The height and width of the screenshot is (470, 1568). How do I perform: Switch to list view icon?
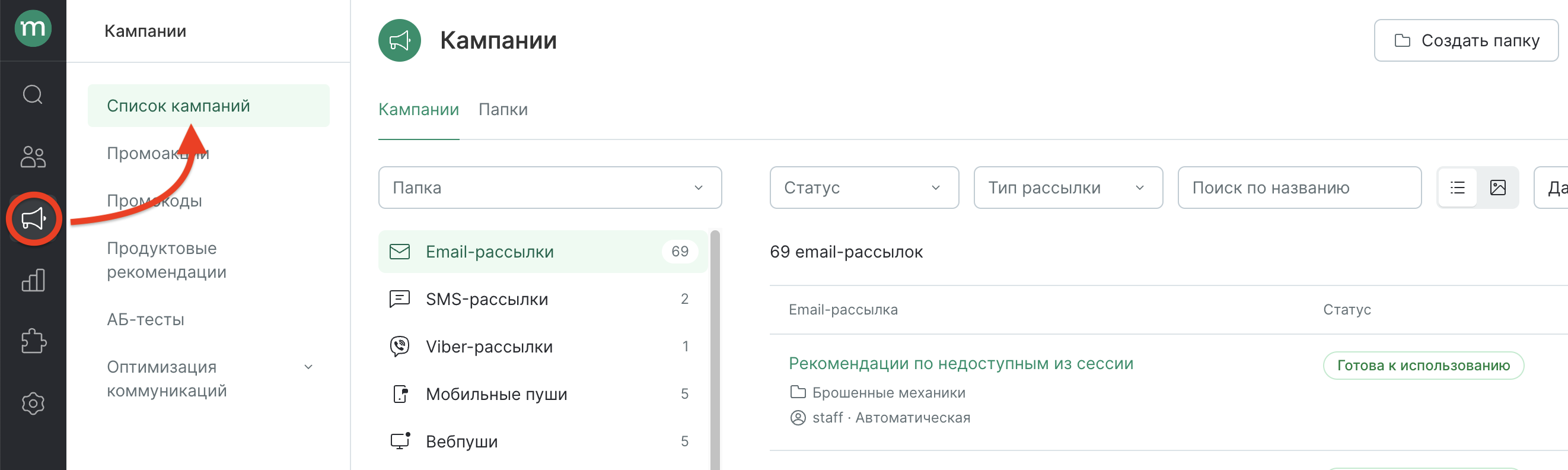click(1457, 188)
